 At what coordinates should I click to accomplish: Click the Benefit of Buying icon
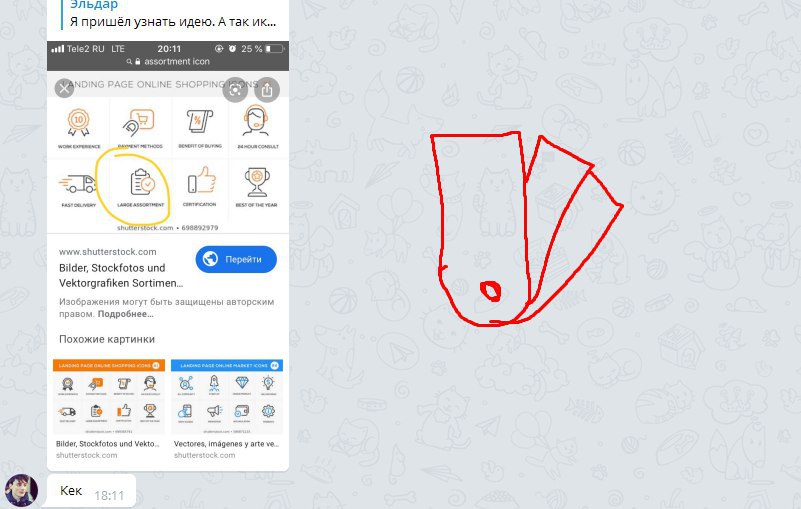tap(200, 122)
